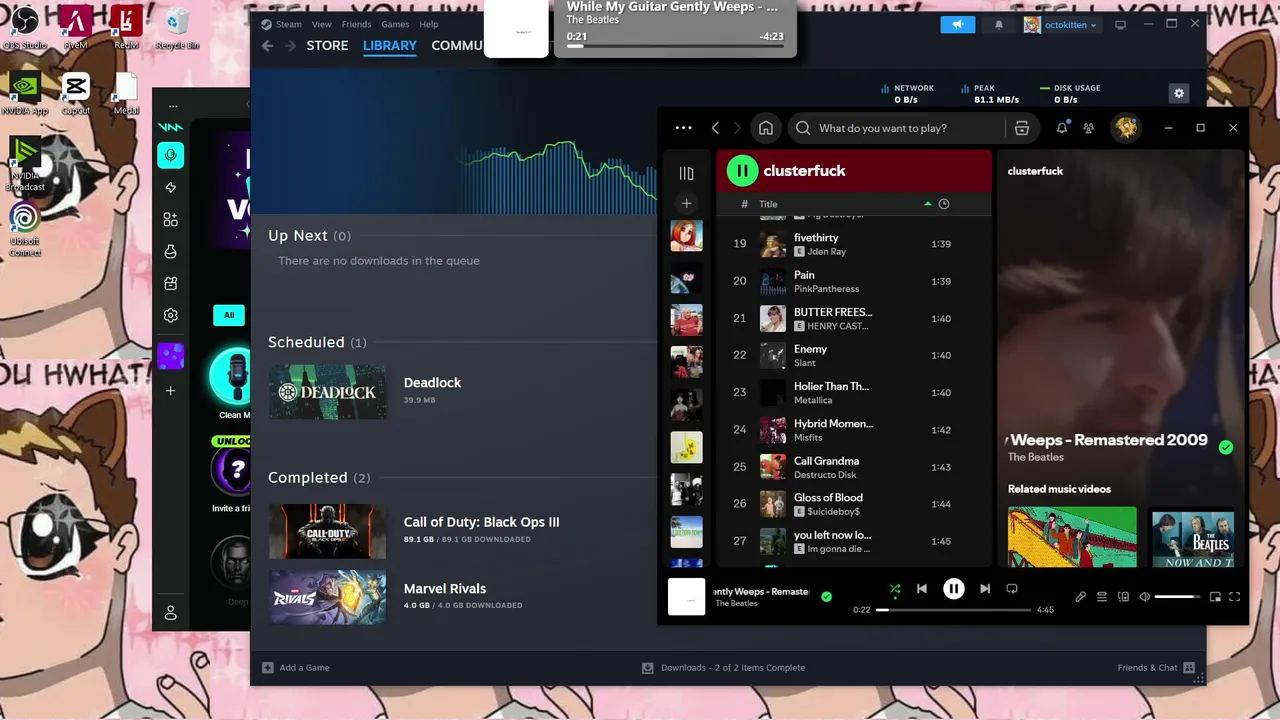Open Spotify notifications bell
The image size is (1280, 720).
[x=1062, y=128]
